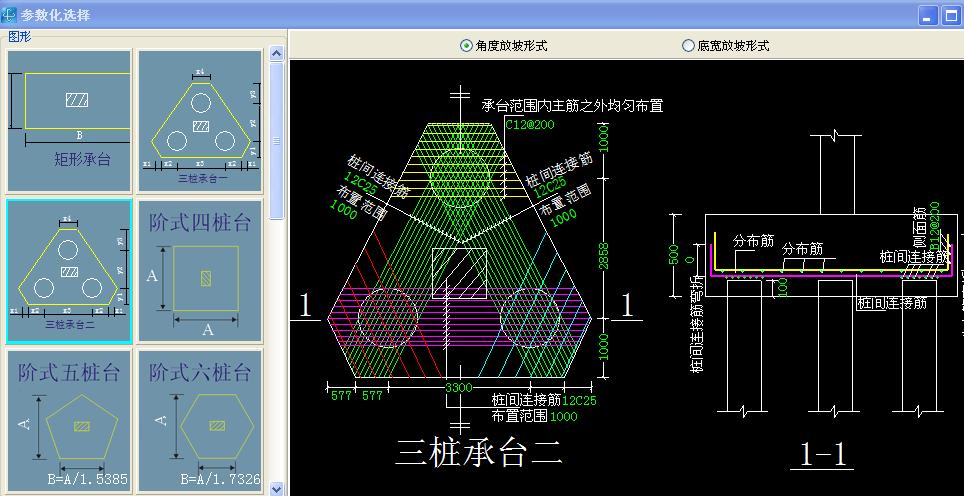This screenshot has width=964, height=496.
Task: Maximize the 参数化选择 window
Action: 950,15
